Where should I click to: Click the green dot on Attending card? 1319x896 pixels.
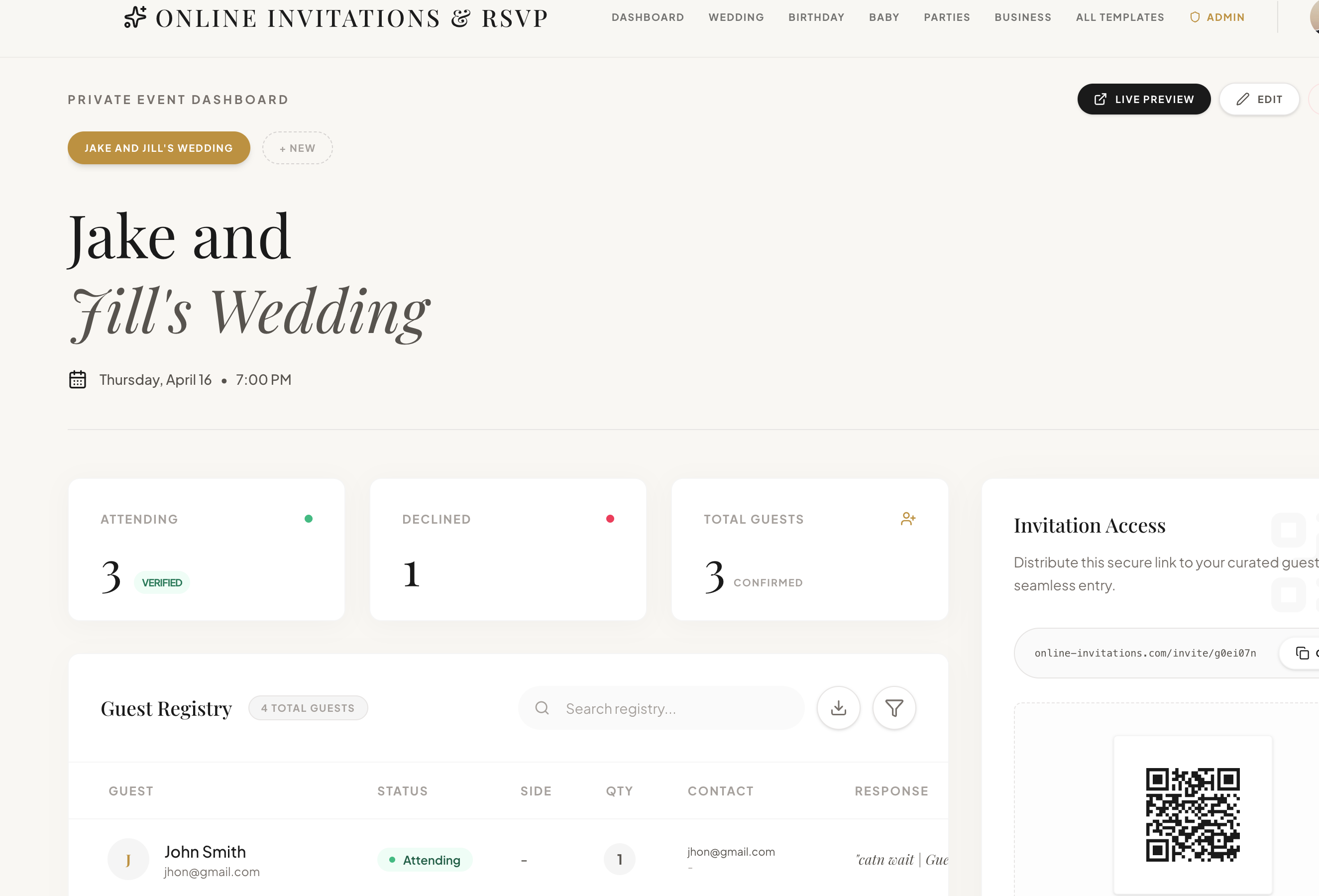tap(309, 519)
